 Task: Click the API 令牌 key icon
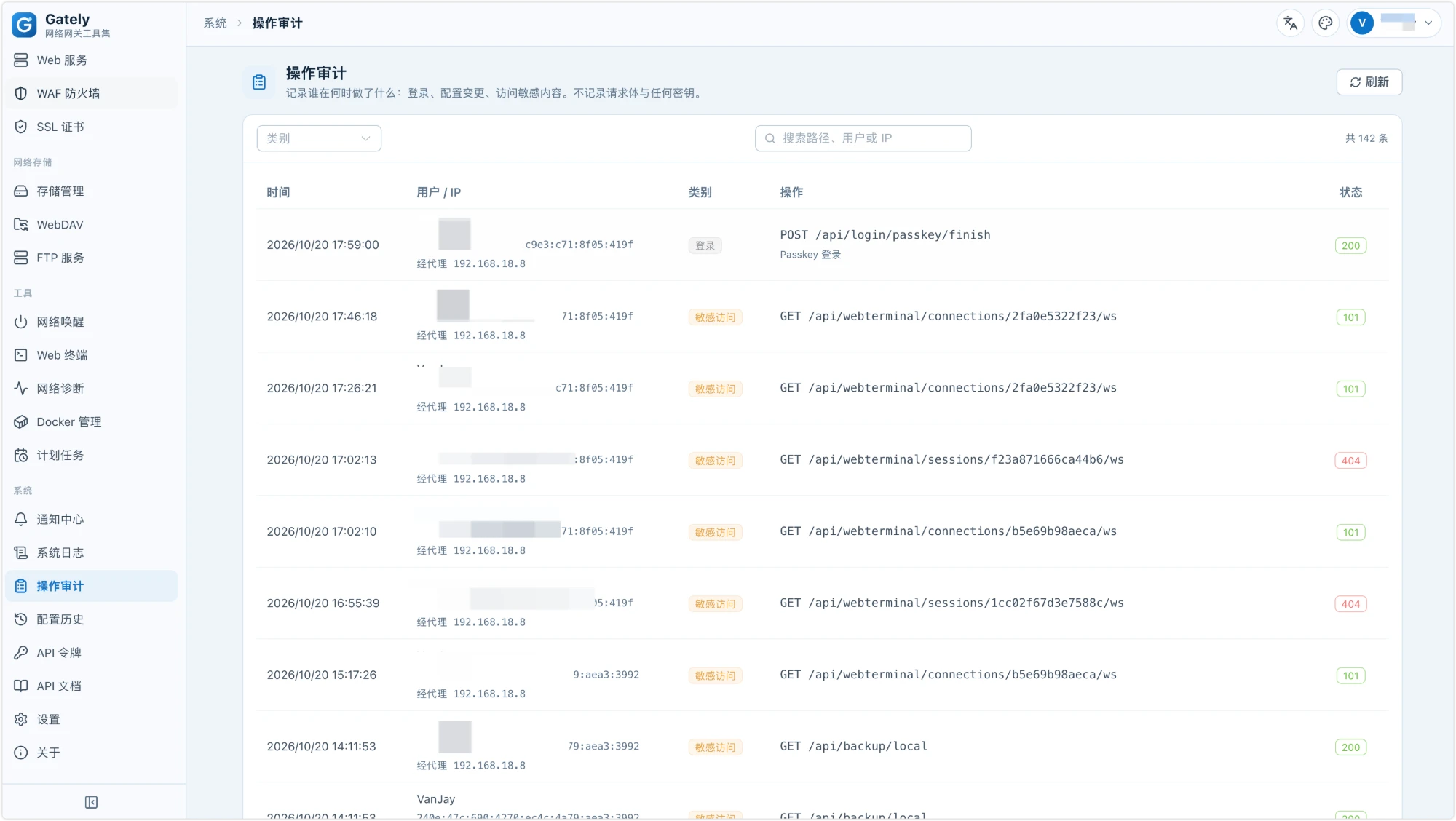click(21, 653)
